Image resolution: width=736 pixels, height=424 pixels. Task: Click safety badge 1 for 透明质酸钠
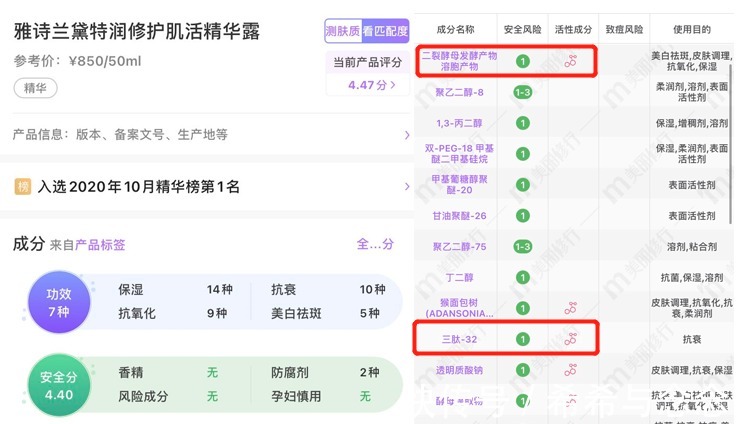tap(522, 370)
